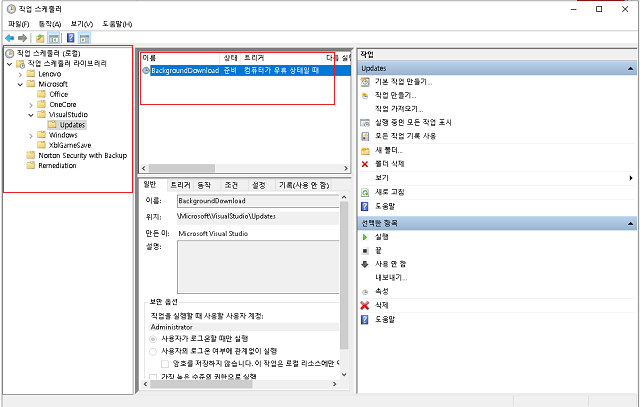Select Norton Security with Backup folder

coord(82,156)
